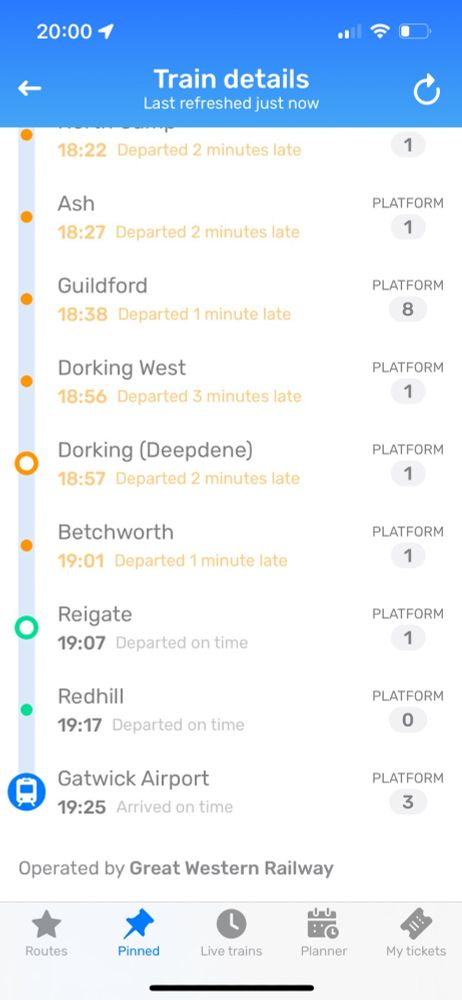This screenshot has width=462, height=1000.
Task: Open Live trains clock icon
Action: pos(231,934)
